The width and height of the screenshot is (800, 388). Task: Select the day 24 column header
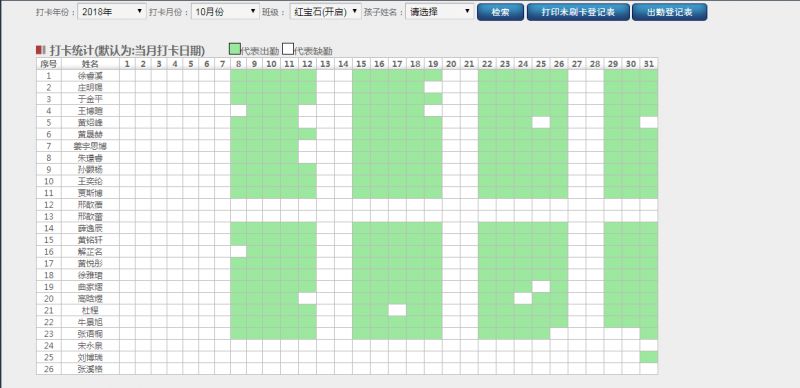pos(523,64)
